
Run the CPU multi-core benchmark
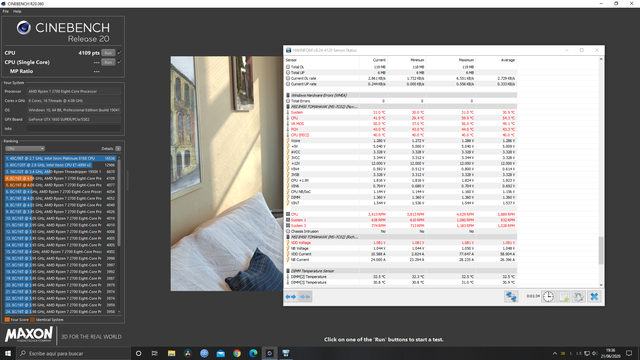coord(108,53)
